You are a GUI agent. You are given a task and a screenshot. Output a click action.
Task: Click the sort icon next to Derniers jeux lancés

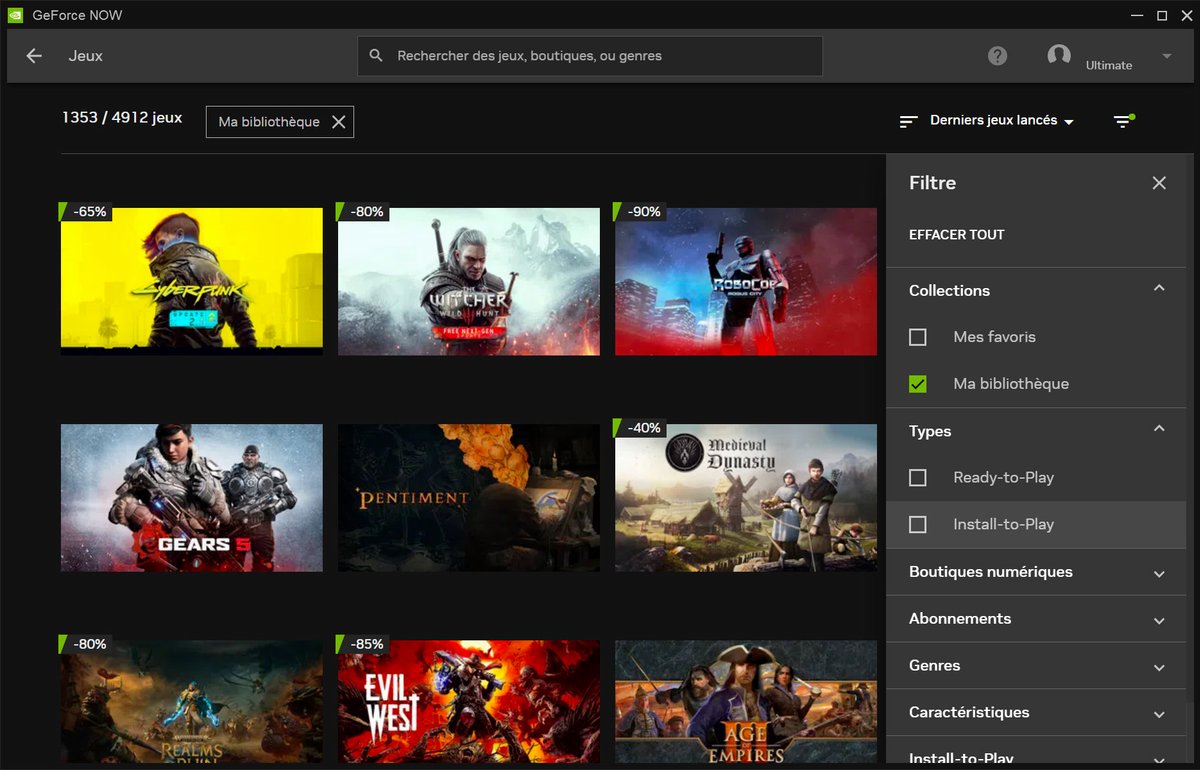click(908, 120)
